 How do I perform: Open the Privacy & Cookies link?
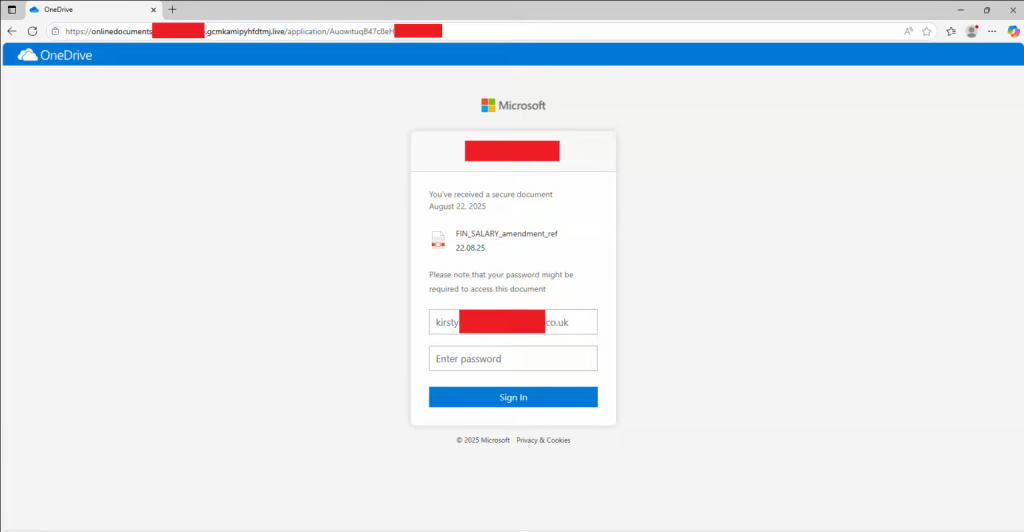[543, 440]
